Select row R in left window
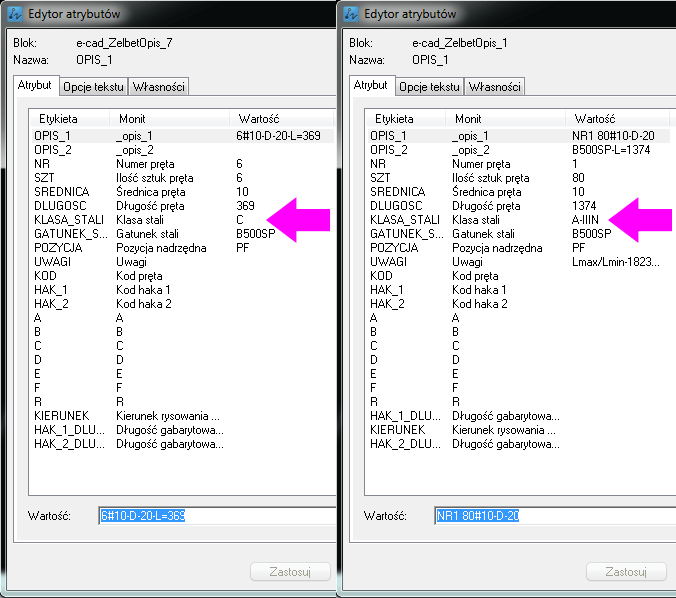Viewport: 676px width, 598px height. click(182, 402)
